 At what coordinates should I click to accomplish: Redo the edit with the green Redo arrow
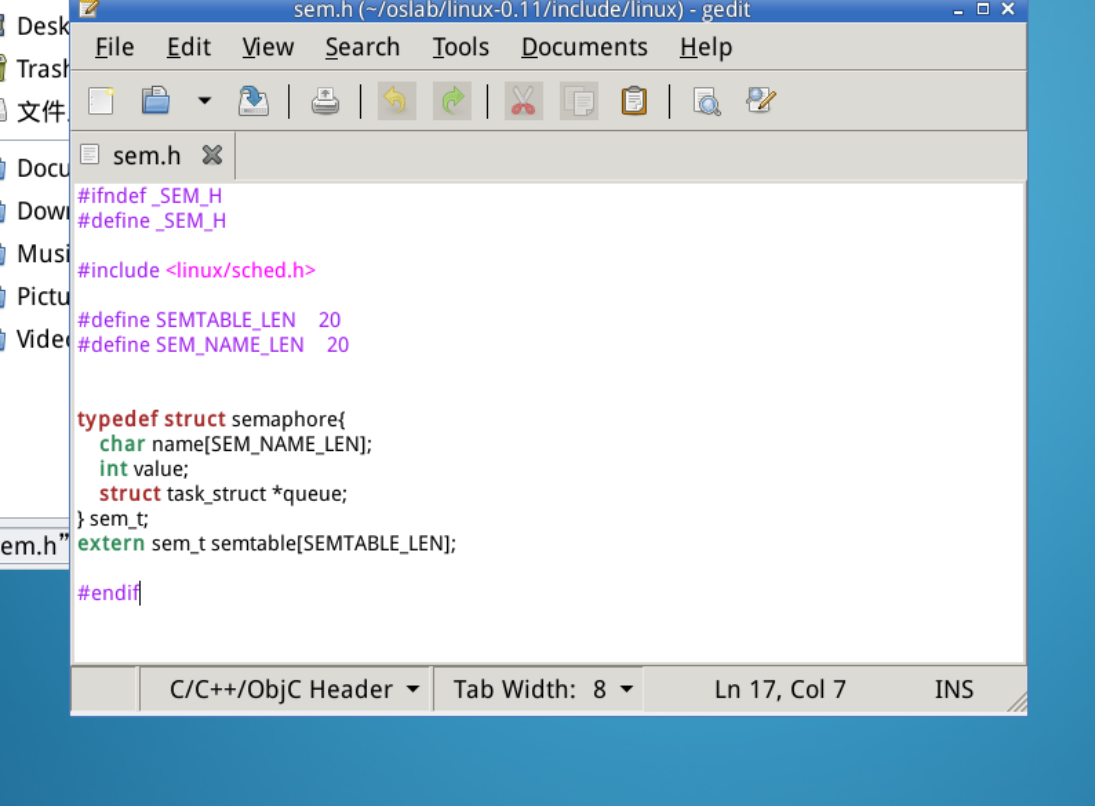click(452, 101)
